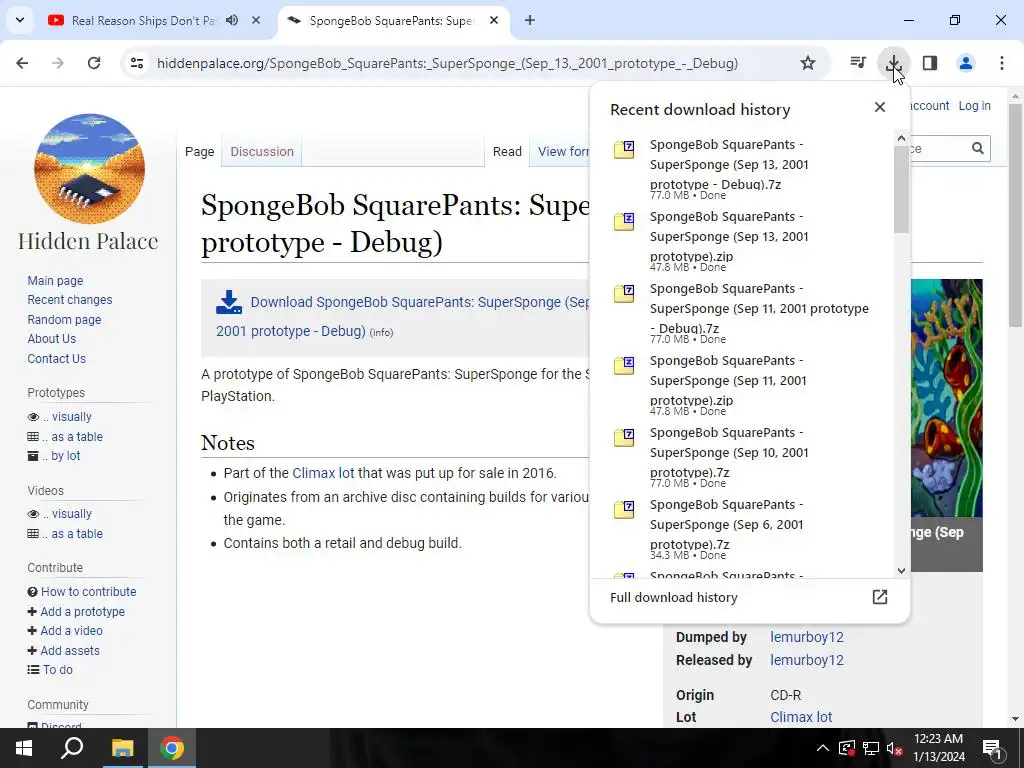
Task: Open Windows Start menu
Action: 24,748
